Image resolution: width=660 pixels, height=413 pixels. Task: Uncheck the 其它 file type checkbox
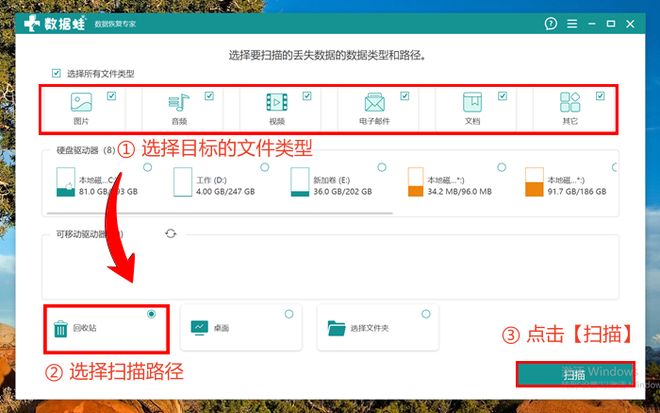[600, 96]
